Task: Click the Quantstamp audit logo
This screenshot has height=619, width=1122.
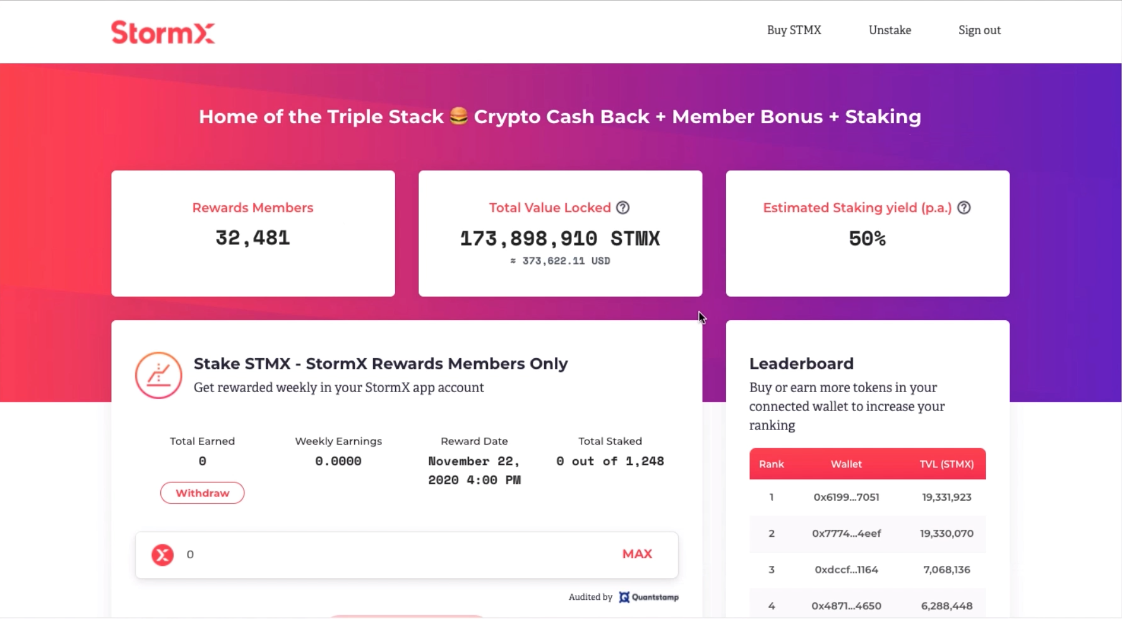Action: pyautogui.click(x=649, y=597)
